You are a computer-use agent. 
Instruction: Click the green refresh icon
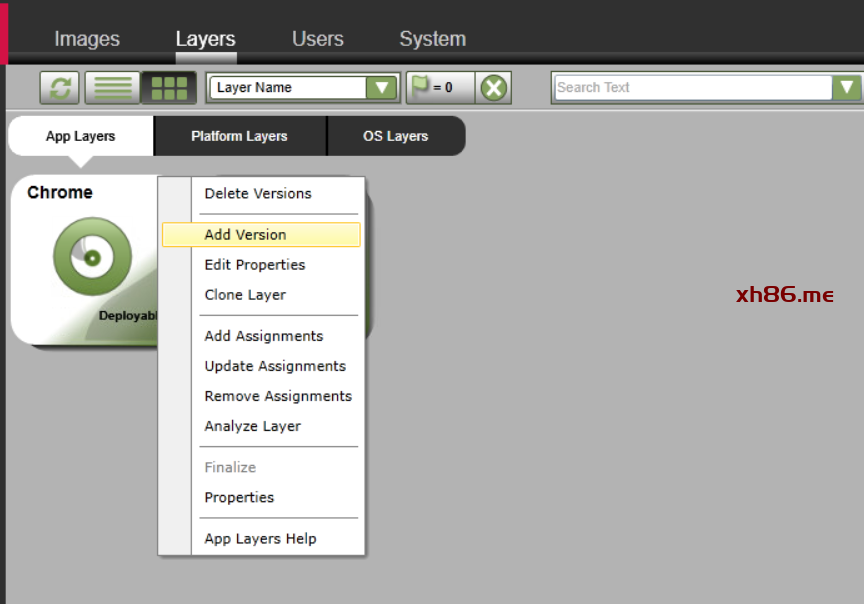[60, 88]
